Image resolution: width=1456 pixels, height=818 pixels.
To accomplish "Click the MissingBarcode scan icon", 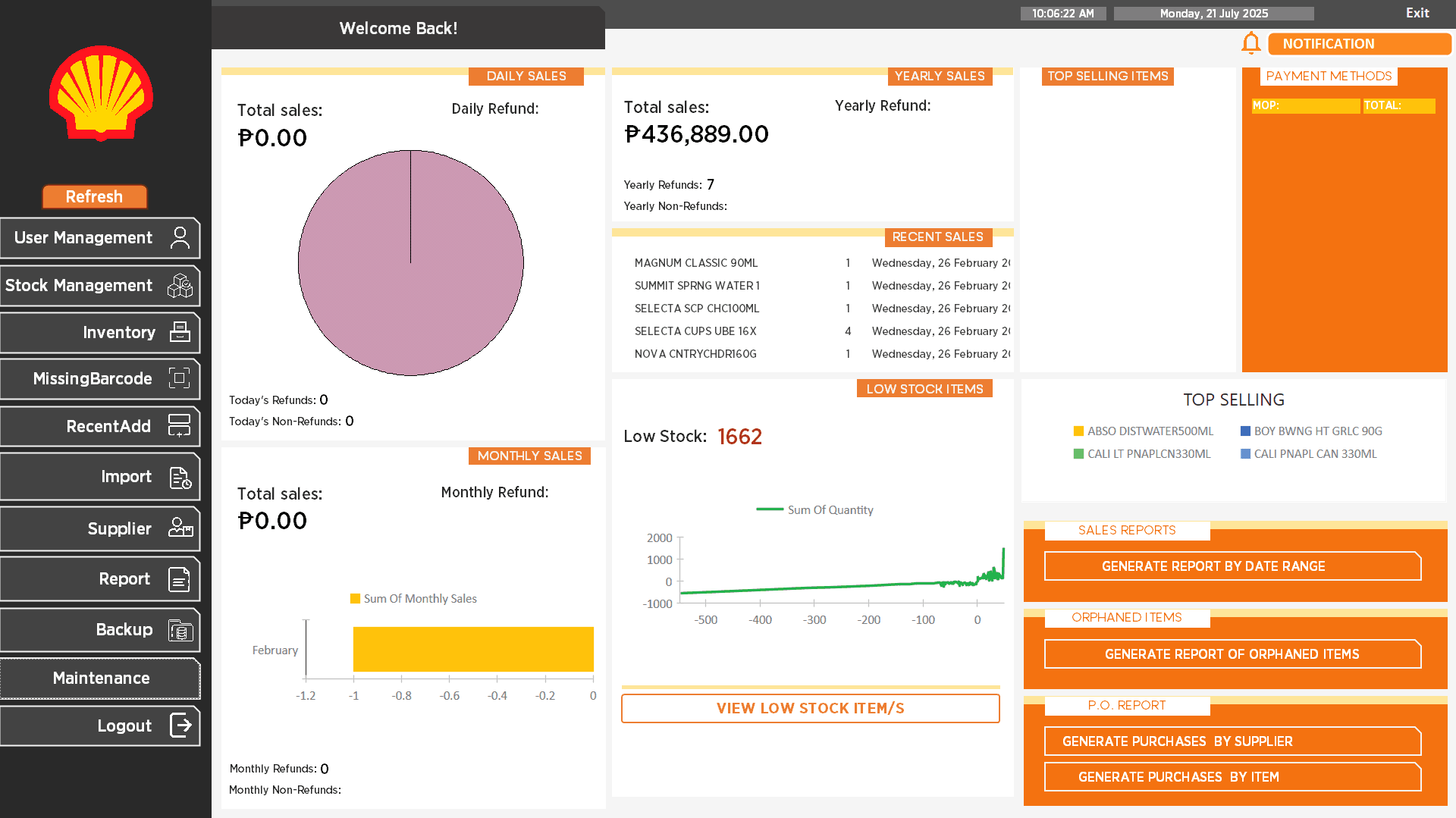I will click(x=180, y=378).
